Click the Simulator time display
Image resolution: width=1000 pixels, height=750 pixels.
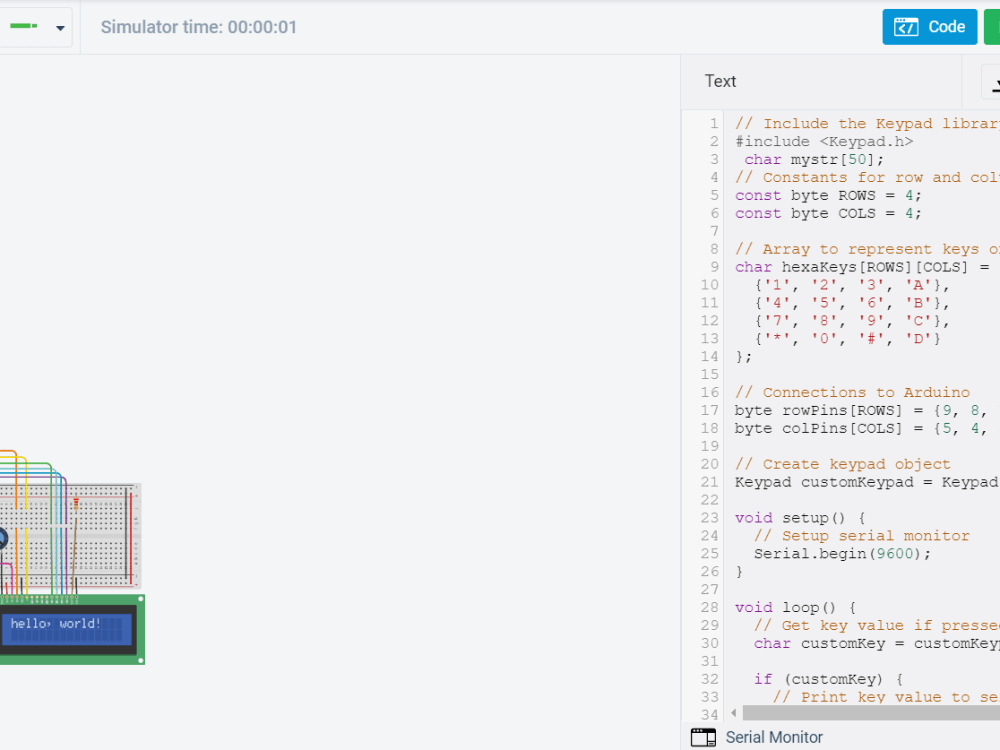199,27
